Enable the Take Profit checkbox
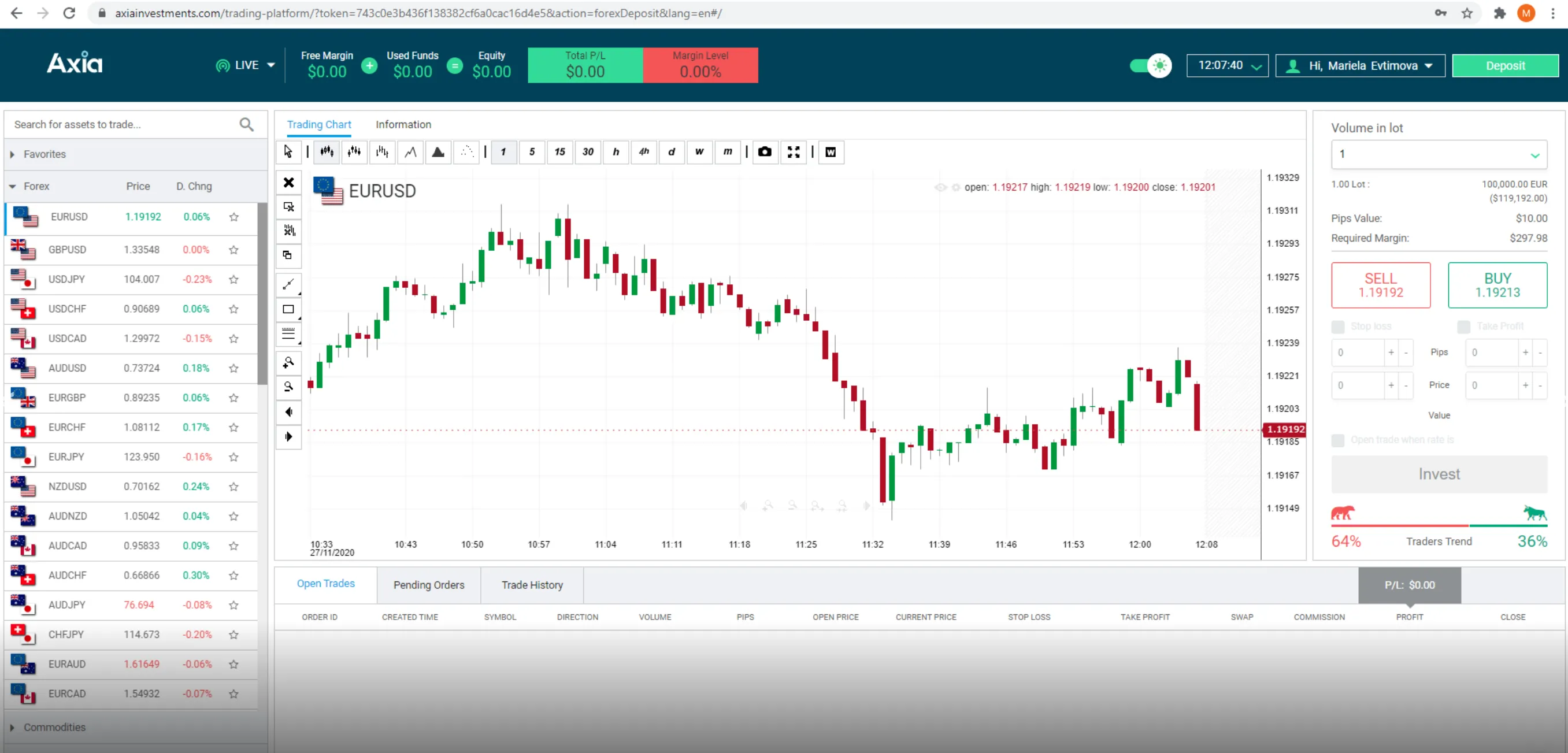The width and height of the screenshot is (1568, 753). click(1464, 327)
